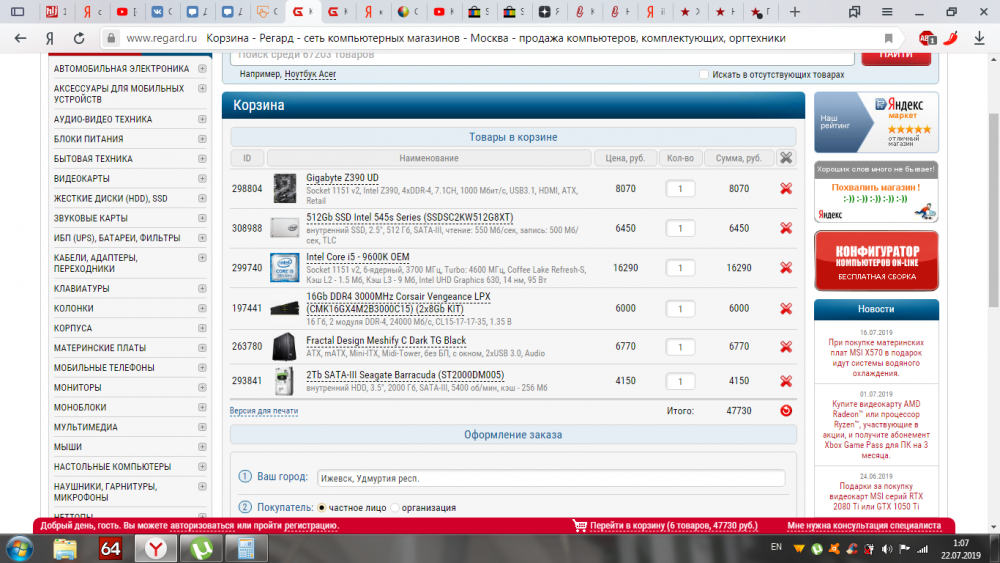Remove Corsair Vengeance LPX memory from cart
The height and width of the screenshot is (563, 1000).
[786, 309]
